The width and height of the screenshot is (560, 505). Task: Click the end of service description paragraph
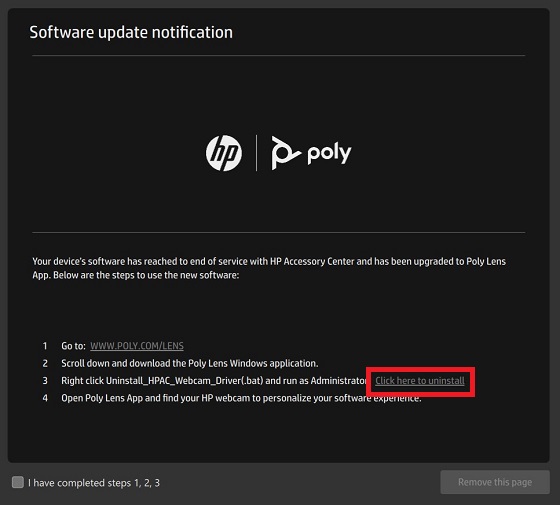tap(269, 268)
